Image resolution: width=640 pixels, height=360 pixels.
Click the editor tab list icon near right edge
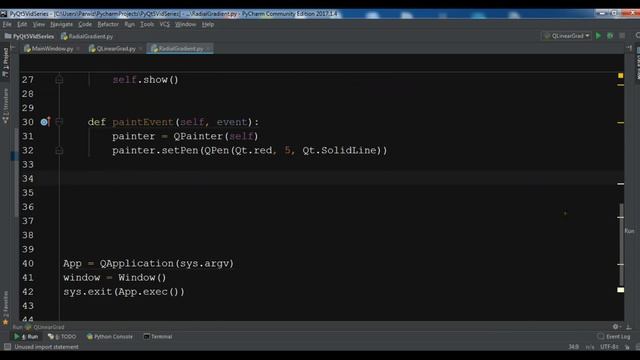point(629,49)
